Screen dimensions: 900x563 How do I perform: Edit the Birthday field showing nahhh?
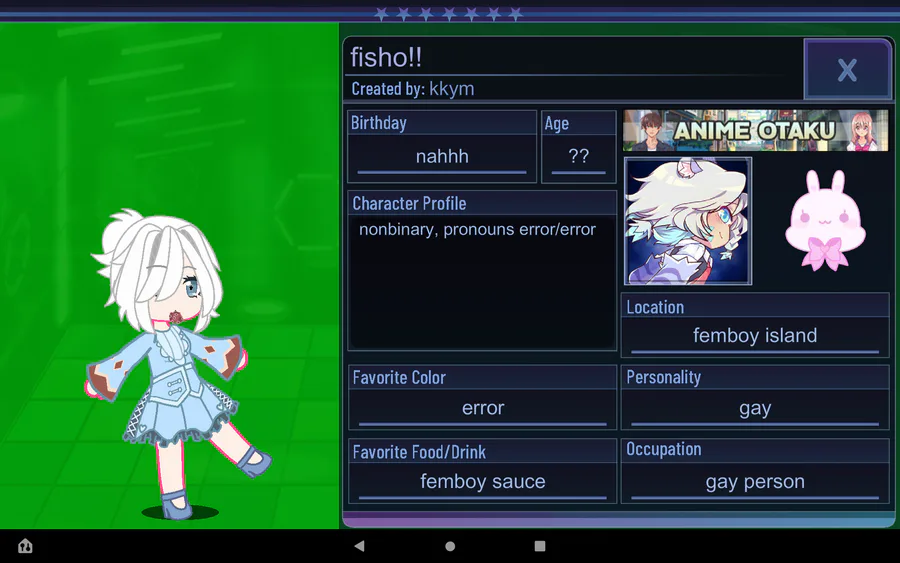pyautogui.click(x=442, y=158)
